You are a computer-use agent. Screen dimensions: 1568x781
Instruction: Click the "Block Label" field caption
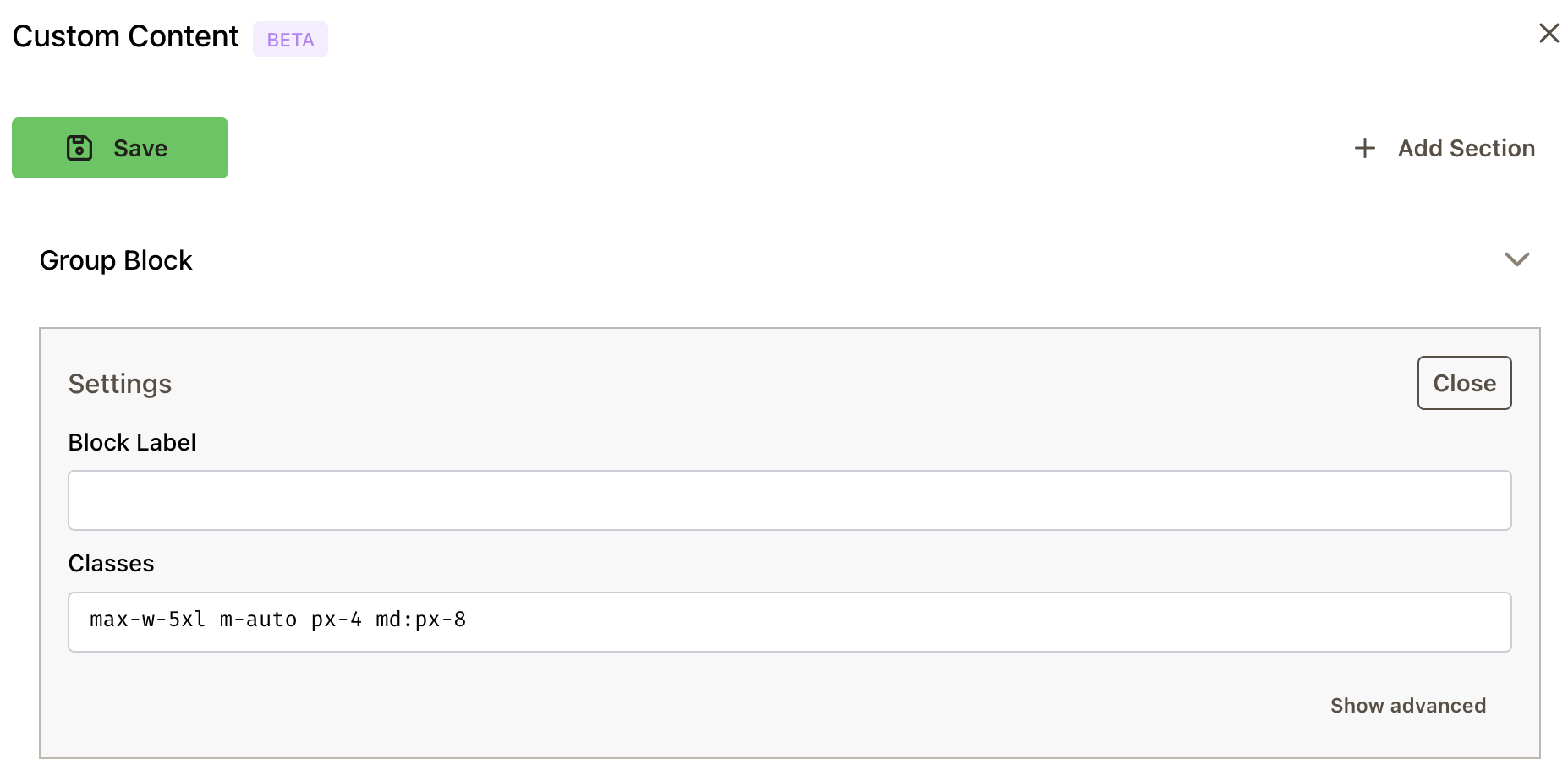click(132, 443)
